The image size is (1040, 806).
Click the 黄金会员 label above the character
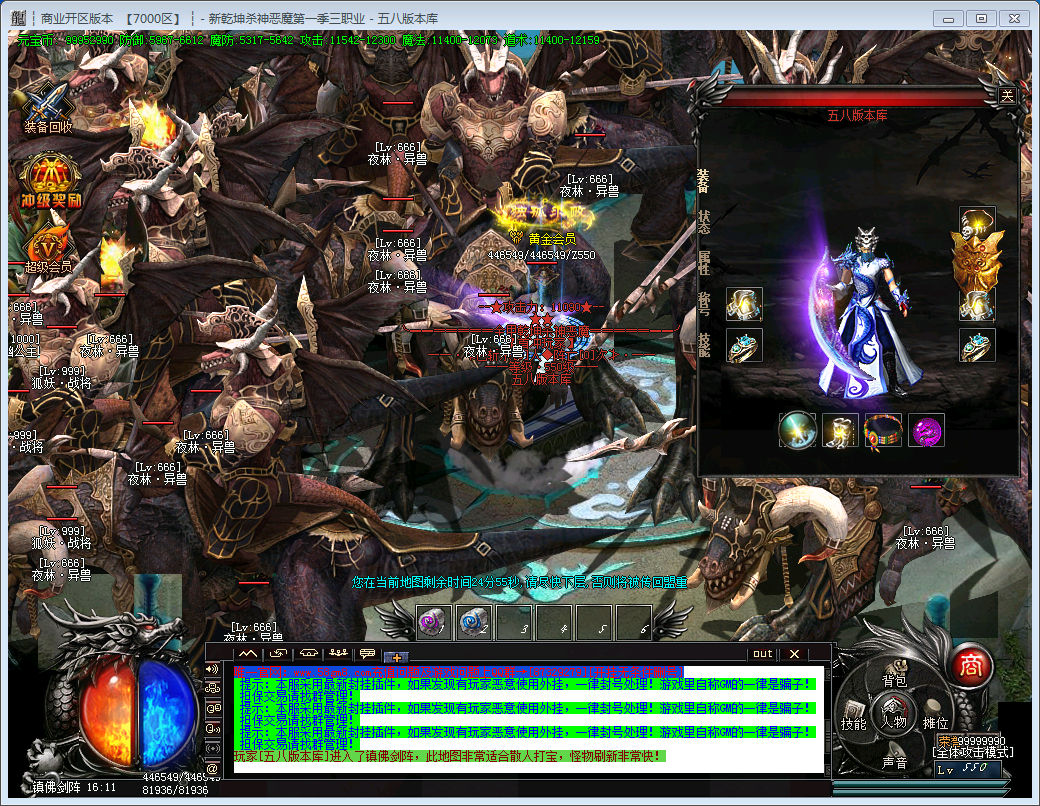[x=552, y=239]
